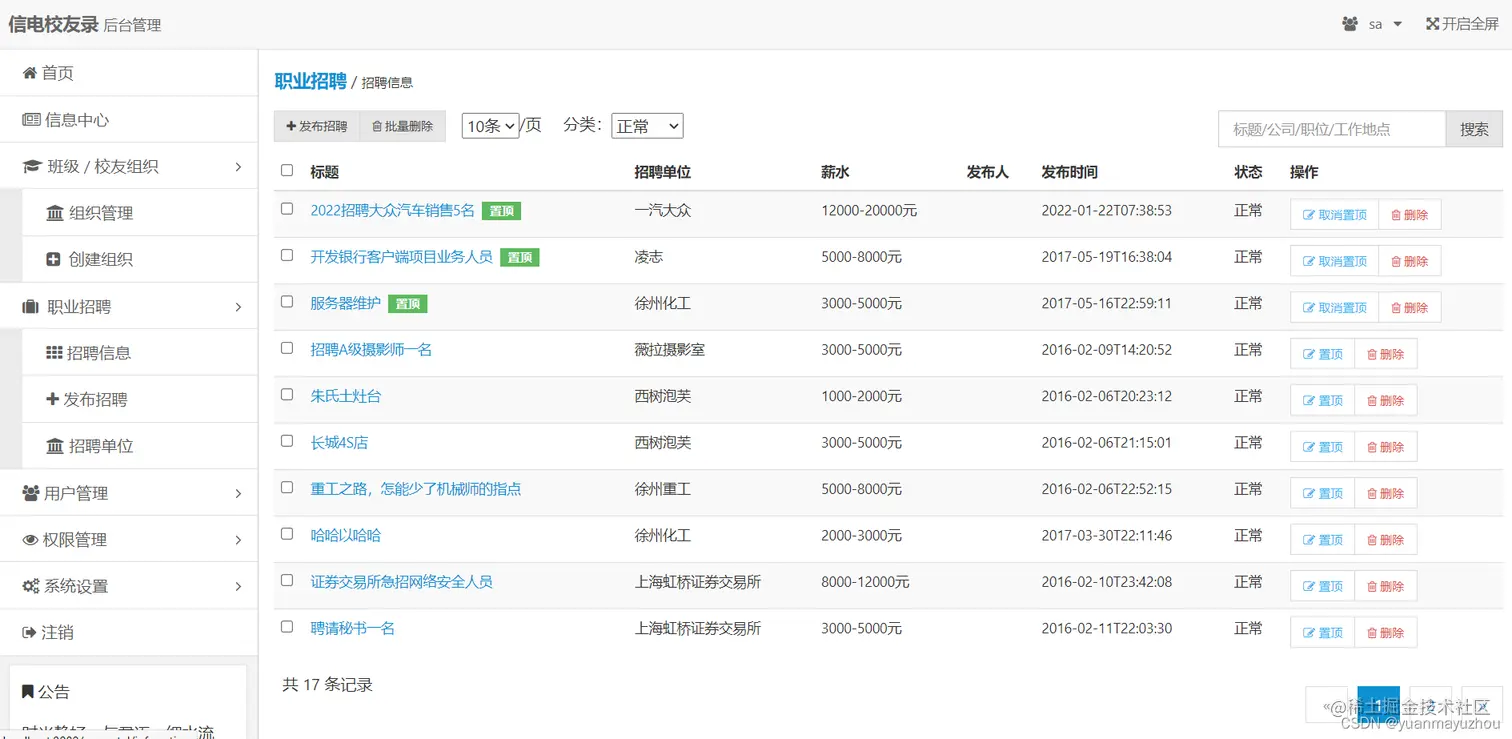Click the plus-square icon beside 创建组织

pyautogui.click(x=54, y=260)
